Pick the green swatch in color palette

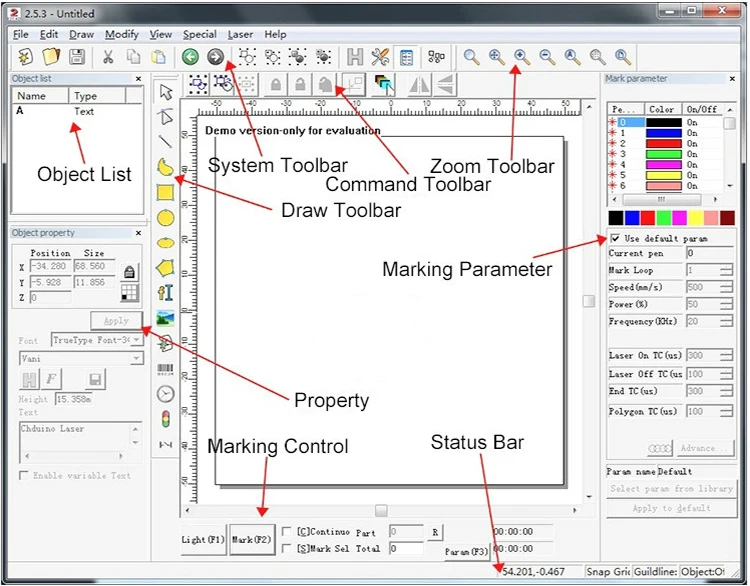click(663, 218)
